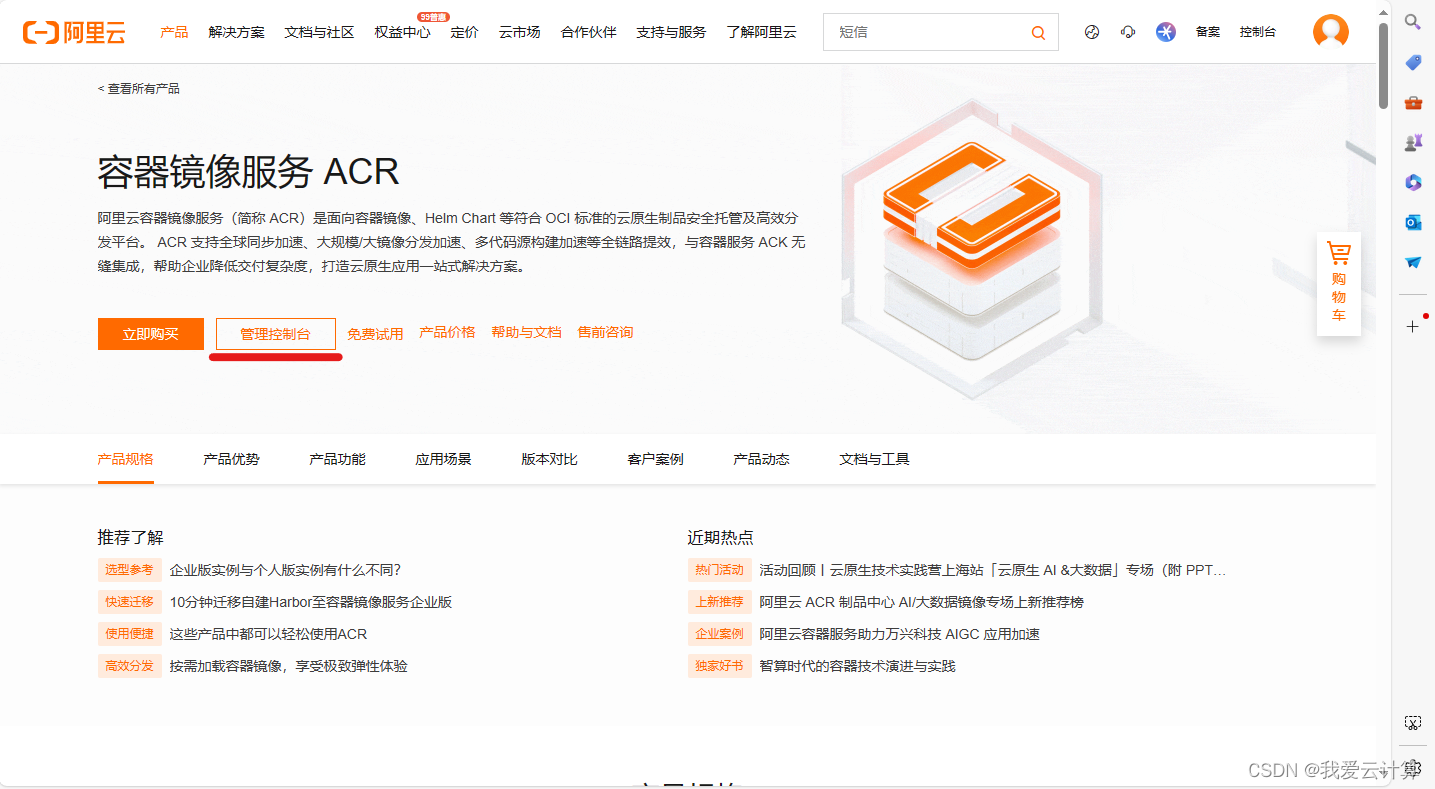Switch to the 产品动态 tab
This screenshot has height=789, width=1435.
[x=761, y=459]
